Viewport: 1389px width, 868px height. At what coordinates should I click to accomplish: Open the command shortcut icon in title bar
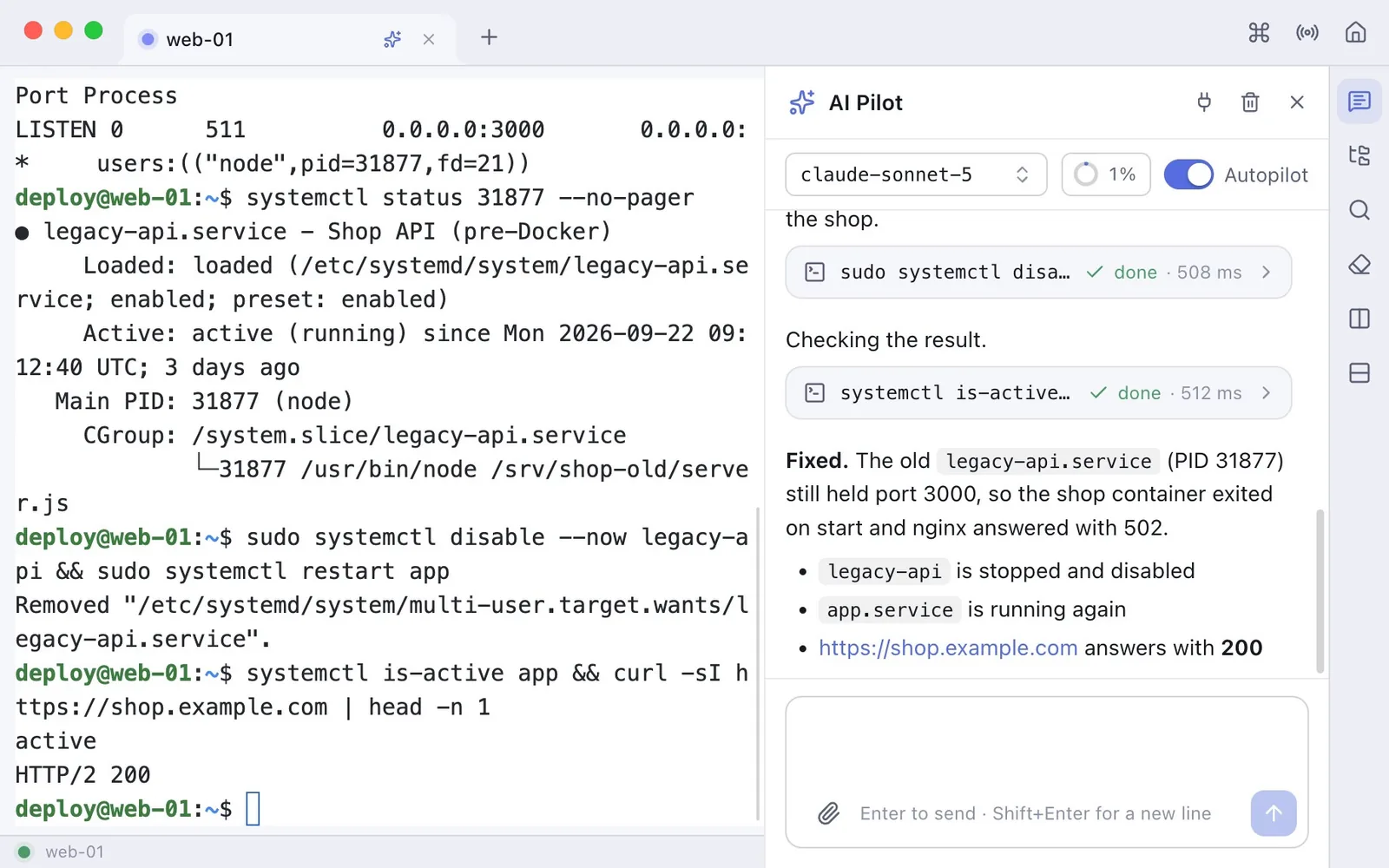pyautogui.click(x=1259, y=33)
